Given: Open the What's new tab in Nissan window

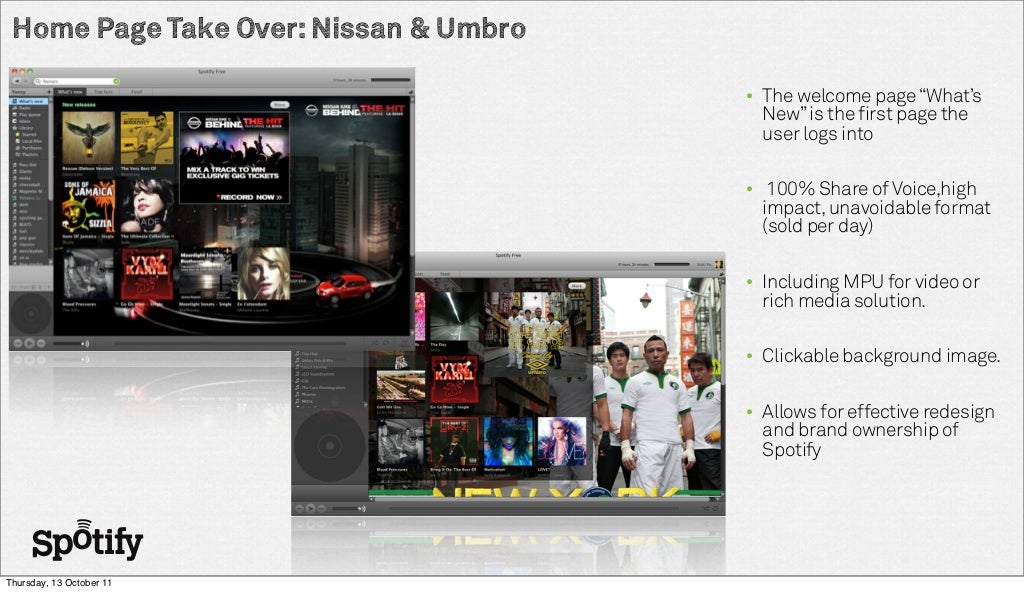Looking at the screenshot, I should 70,92.
